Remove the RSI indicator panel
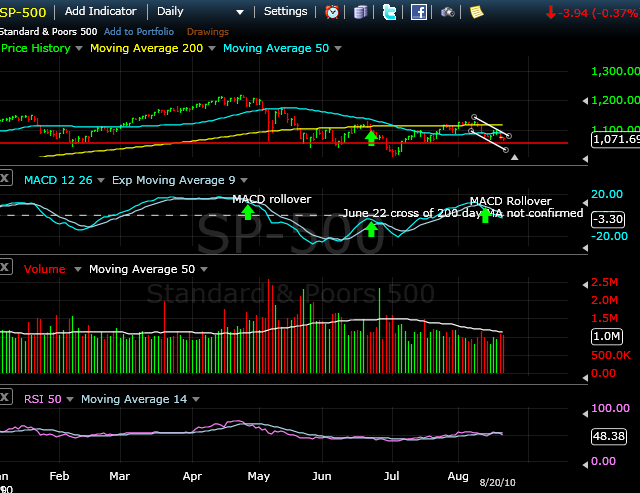The height and width of the screenshot is (493, 640). (5, 399)
